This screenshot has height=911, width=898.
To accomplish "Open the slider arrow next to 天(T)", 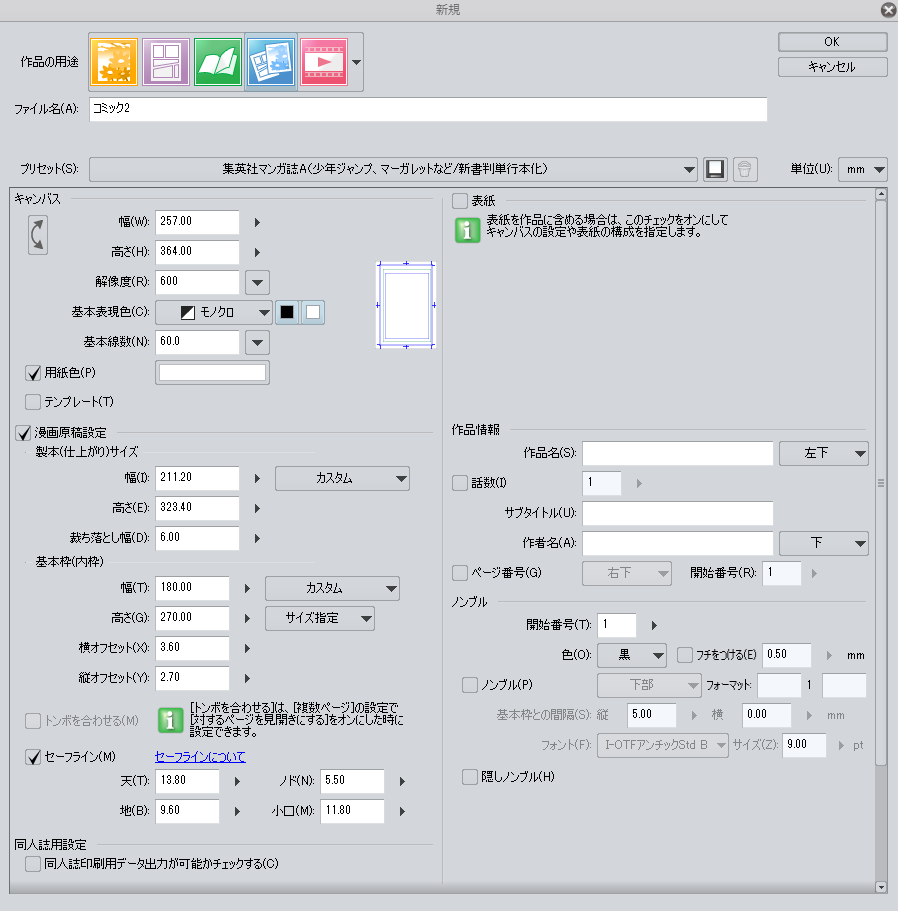I will [x=238, y=781].
